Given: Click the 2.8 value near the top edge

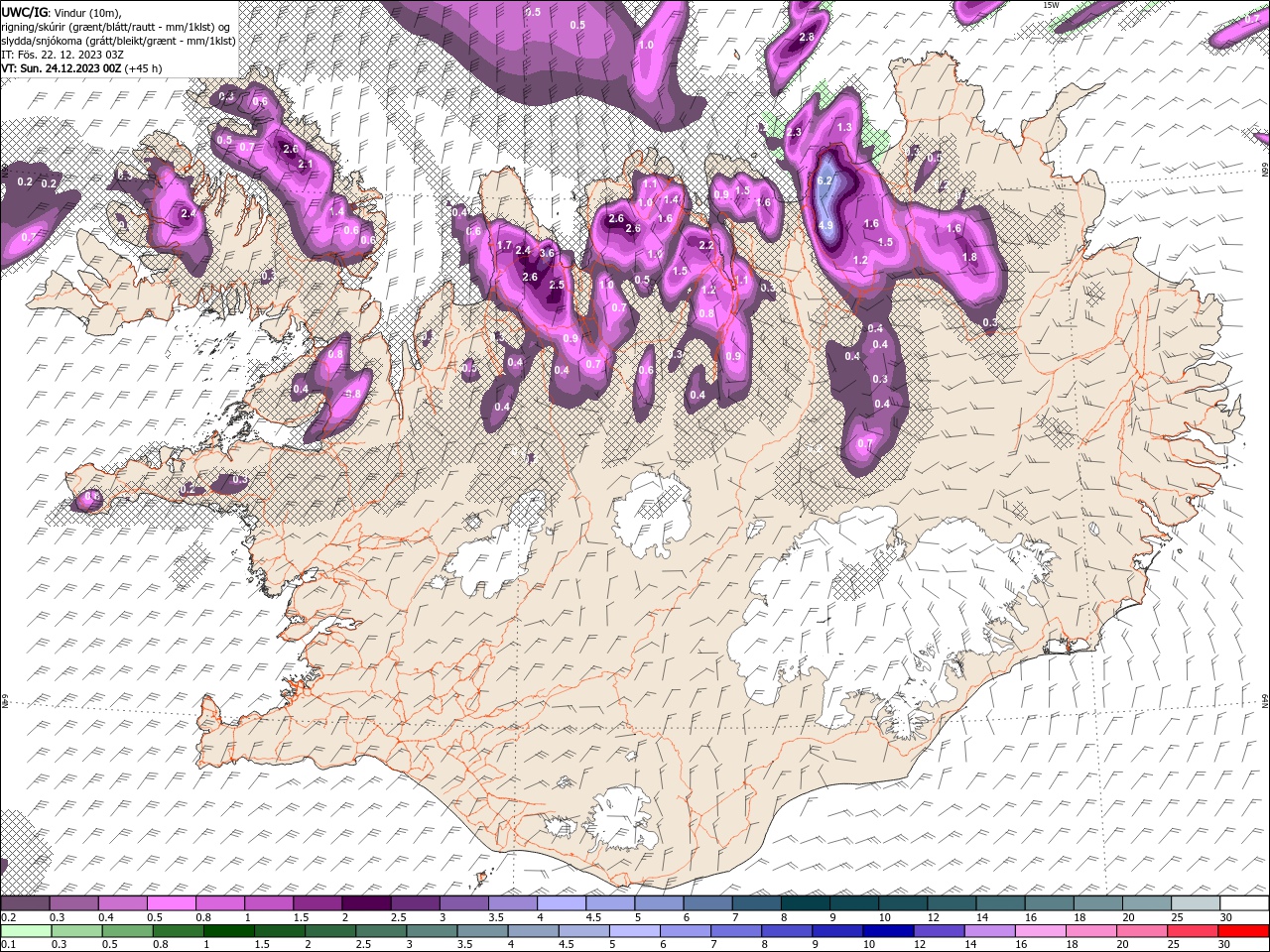Looking at the screenshot, I should 807,37.
